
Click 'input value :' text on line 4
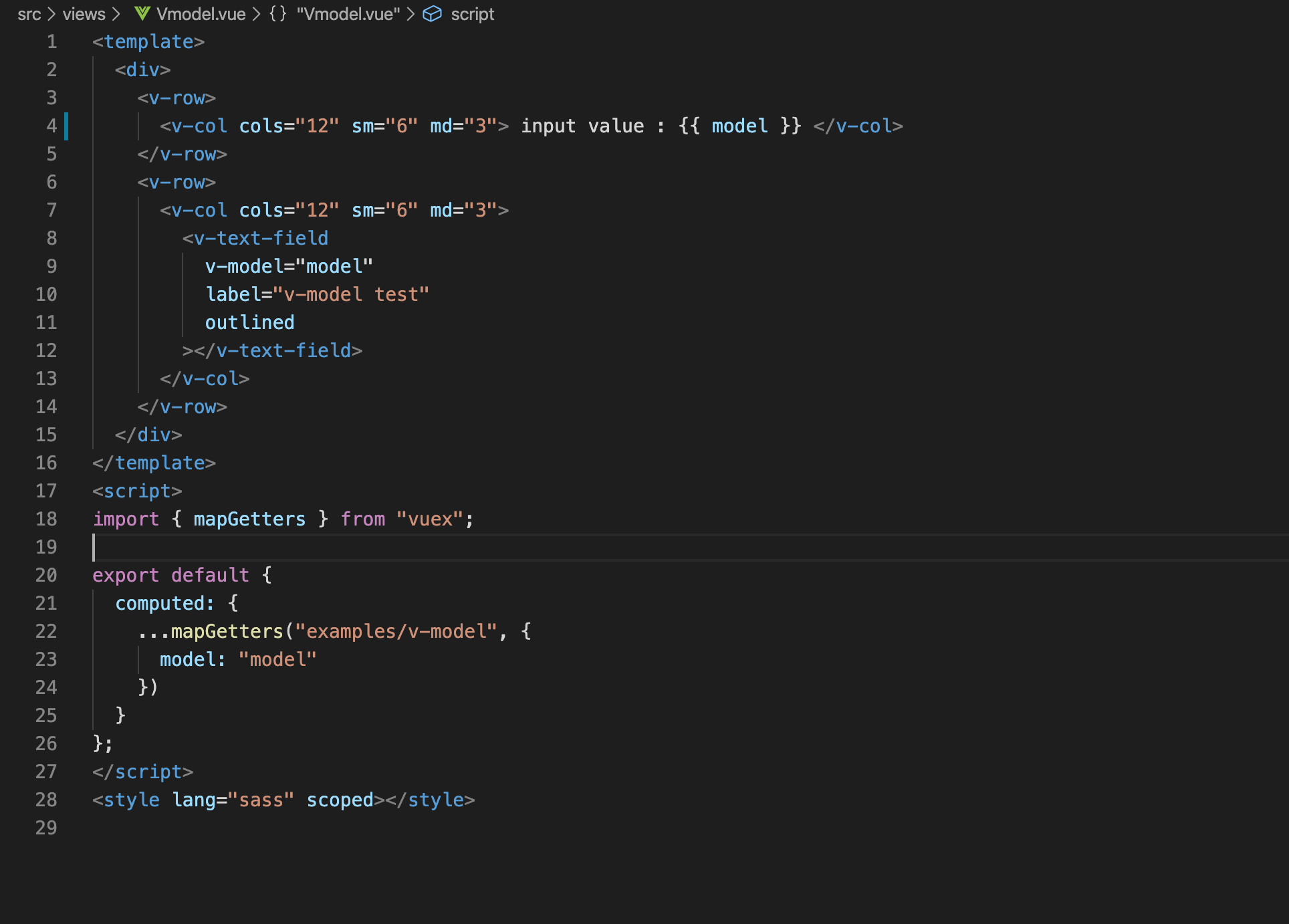coord(593,126)
